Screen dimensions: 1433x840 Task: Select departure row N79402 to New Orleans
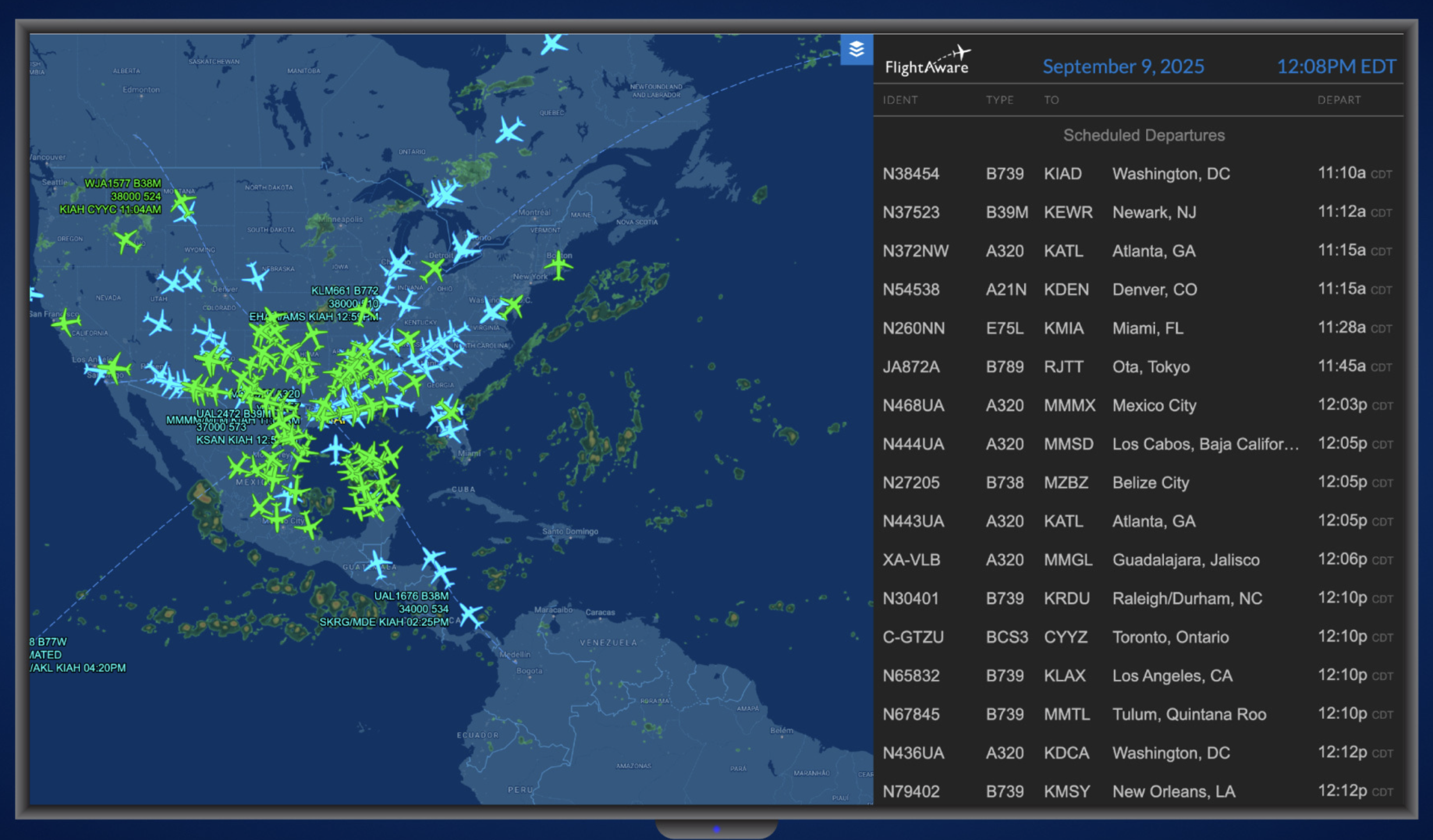1138,791
